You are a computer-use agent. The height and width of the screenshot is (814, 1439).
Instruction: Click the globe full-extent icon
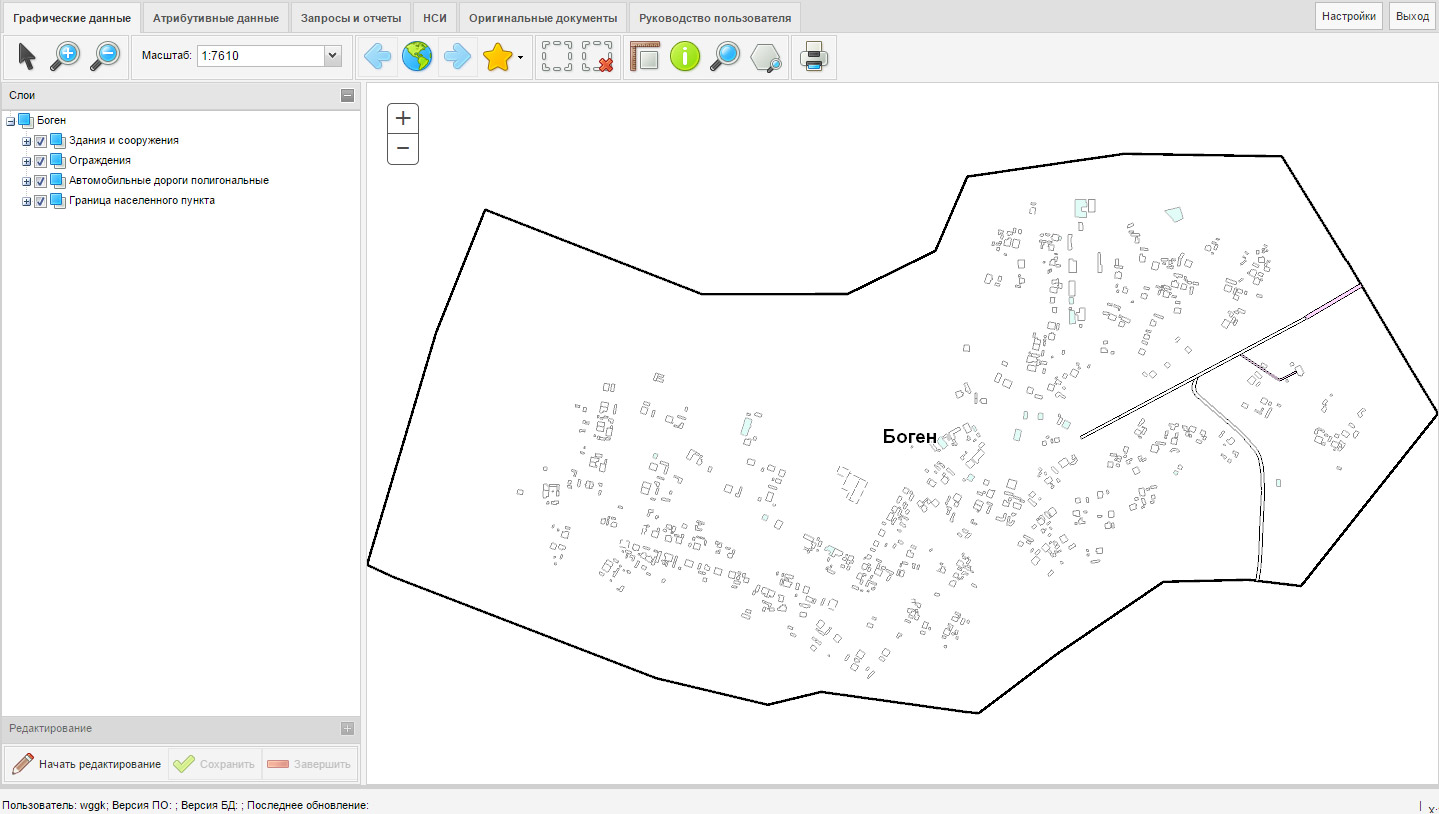coord(417,57)
